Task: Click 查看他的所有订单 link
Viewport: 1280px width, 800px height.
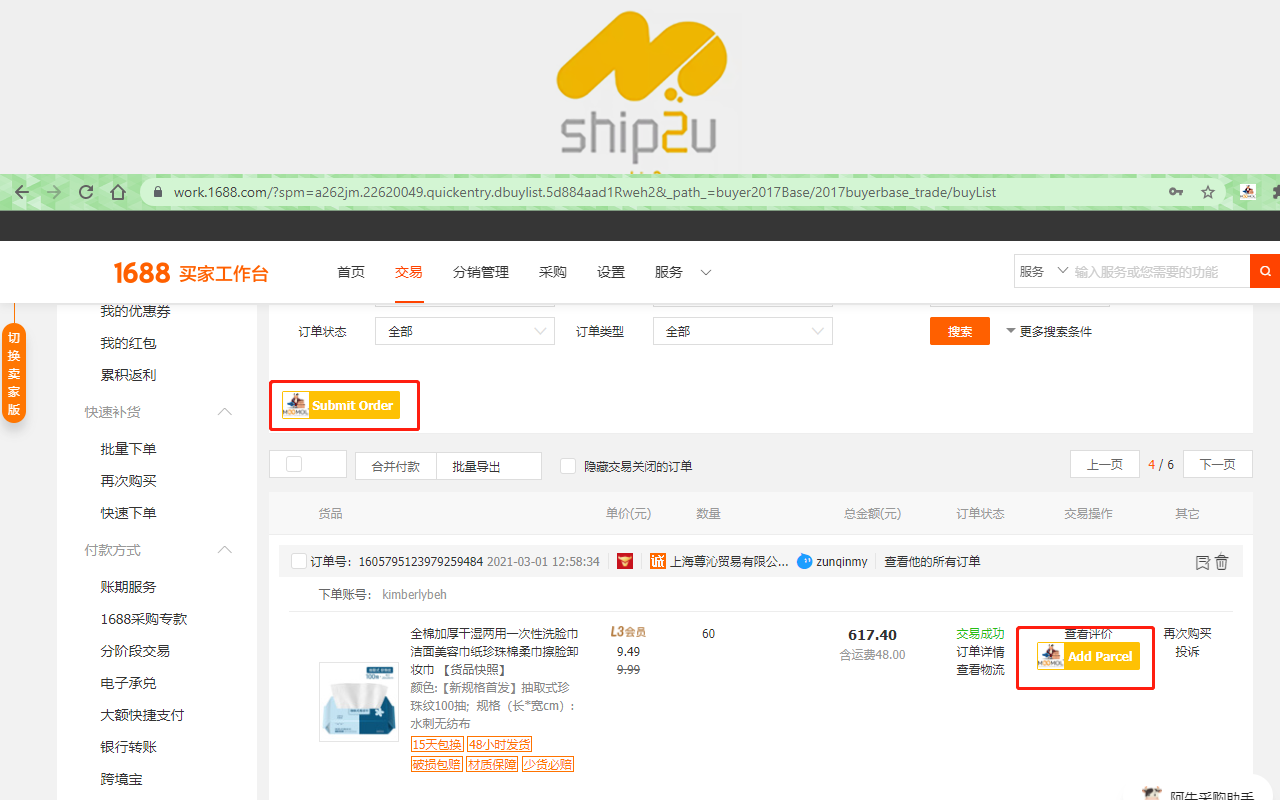Action: pyautogui.click(x=932, y=562)
